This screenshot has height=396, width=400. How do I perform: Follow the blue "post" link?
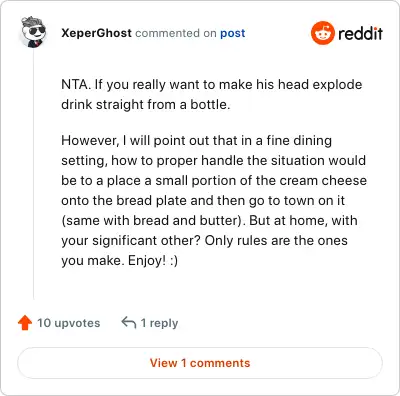233,33
